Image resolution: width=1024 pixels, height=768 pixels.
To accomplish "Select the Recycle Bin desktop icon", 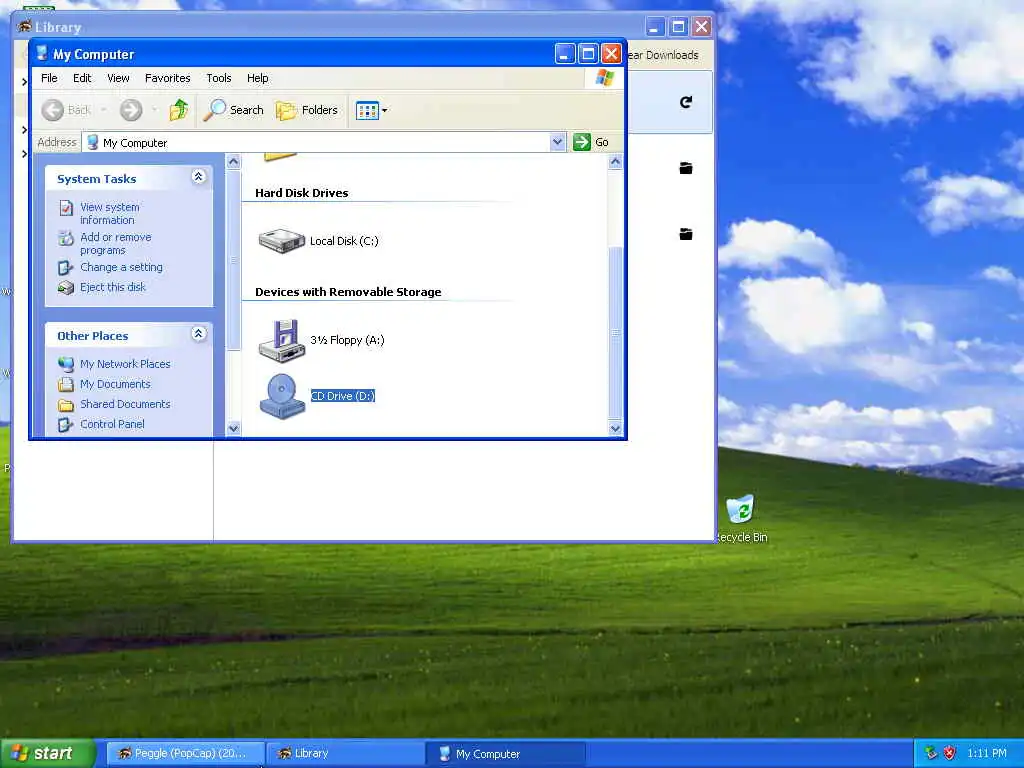I will tap(741, 509).
